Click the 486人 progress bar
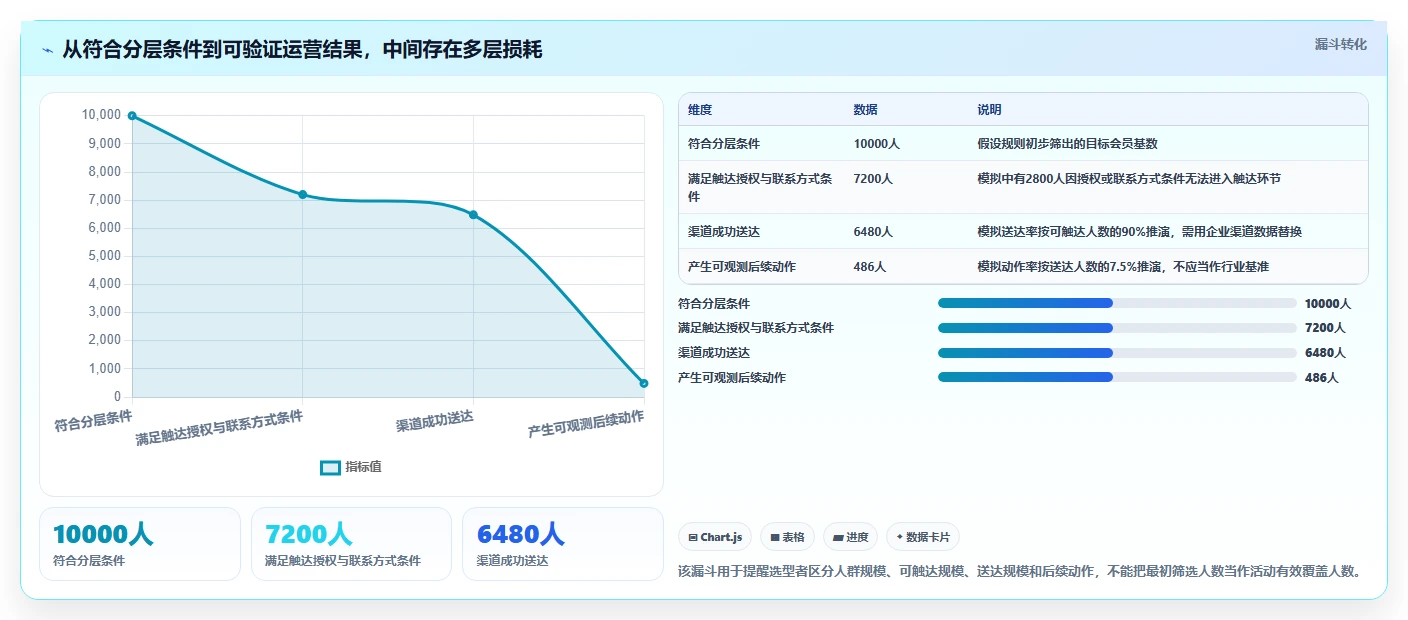Image resolution: width=1408 pixels, height=620 pixels. 1117,377
